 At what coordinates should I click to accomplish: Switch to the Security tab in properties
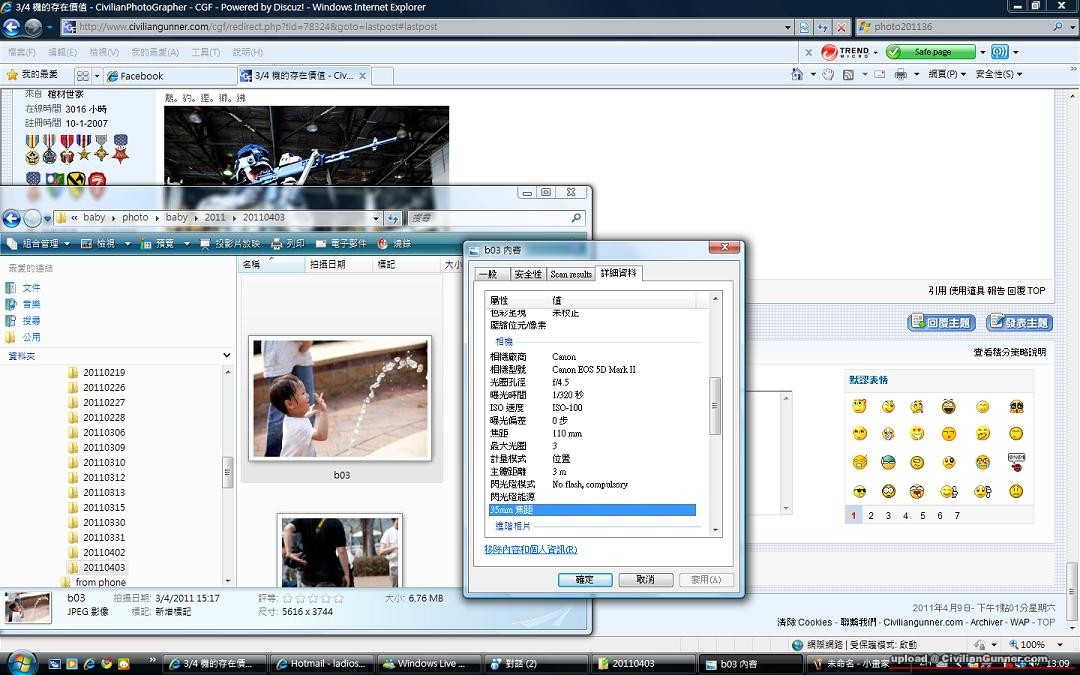527,274
